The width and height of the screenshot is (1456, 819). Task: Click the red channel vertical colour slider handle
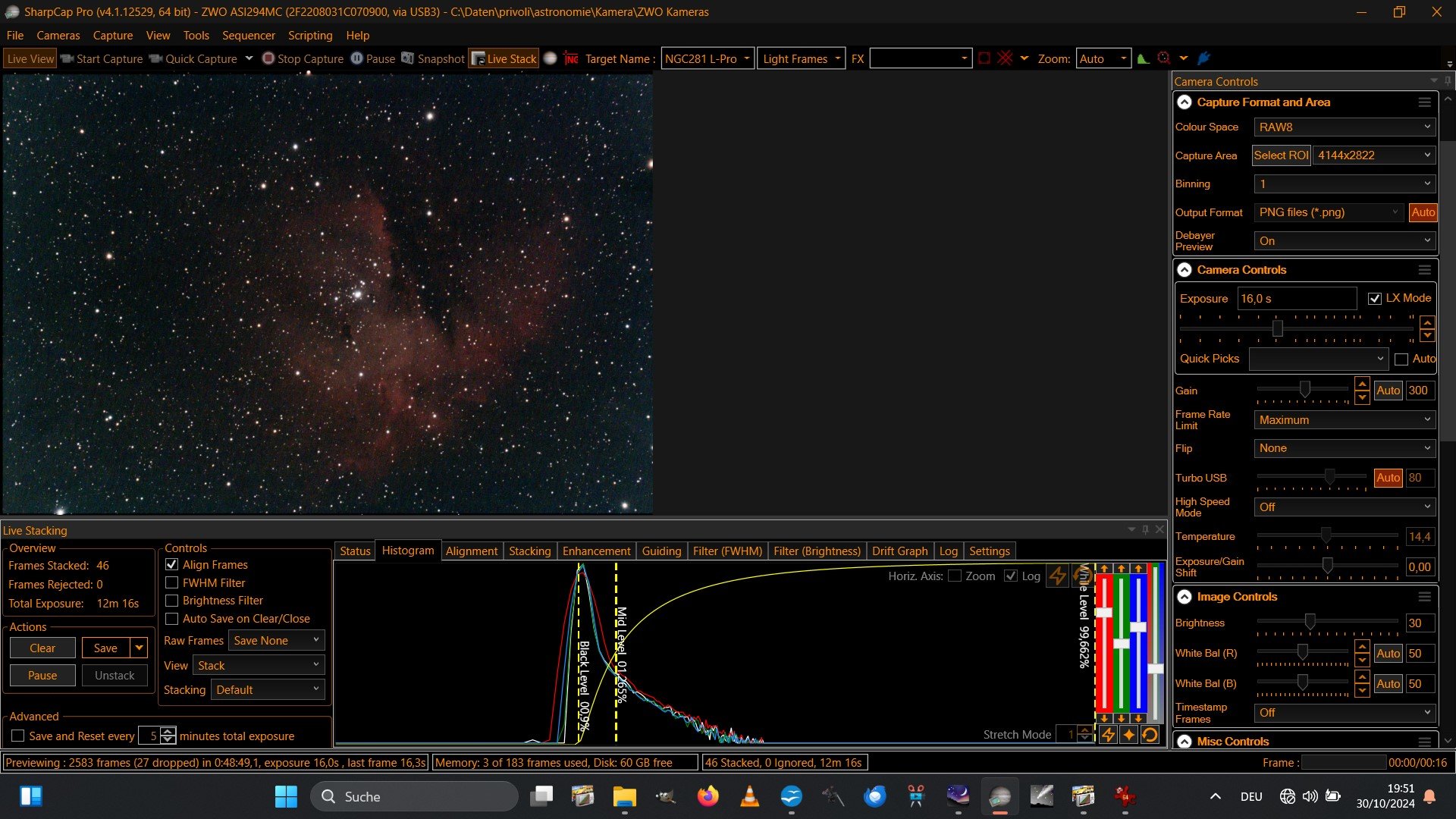click(x=1104, y=613)
